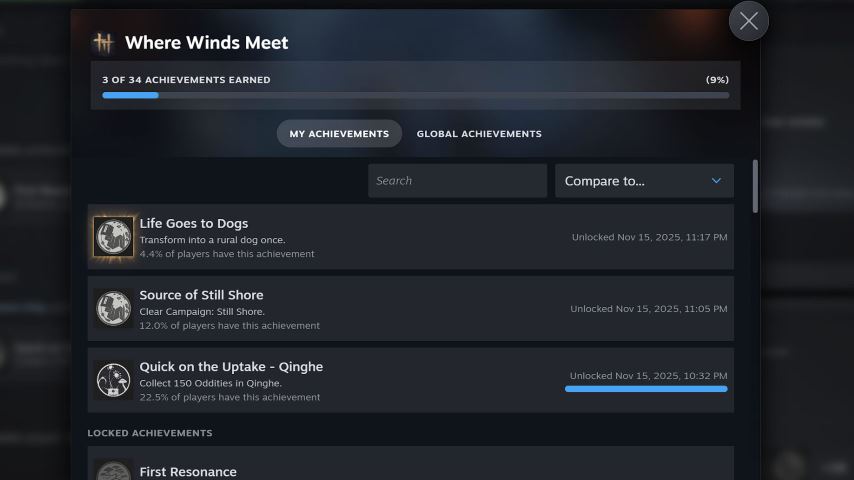Click the Unlocked Nov 15, 2025, 11:17 PM timestamp

(649, 237)
